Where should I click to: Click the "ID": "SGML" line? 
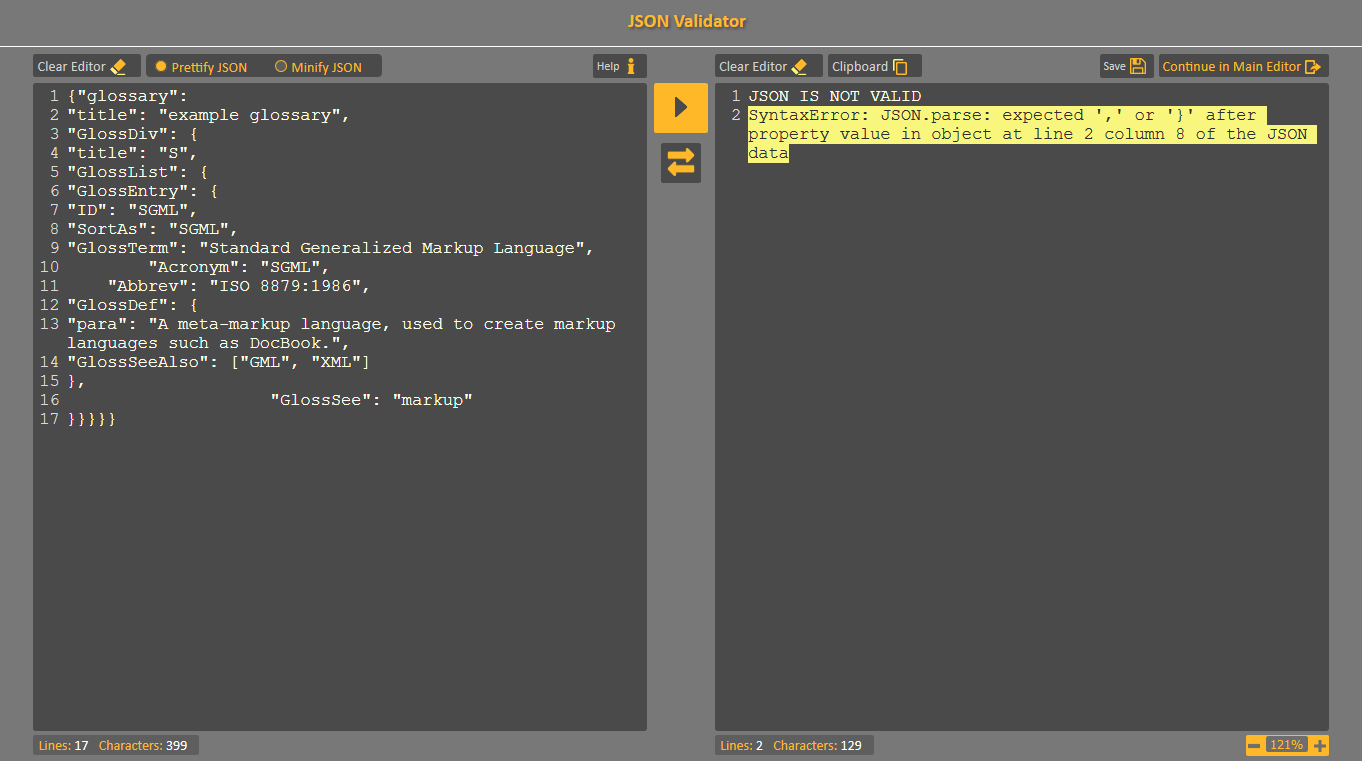click(x=133, y=210)
